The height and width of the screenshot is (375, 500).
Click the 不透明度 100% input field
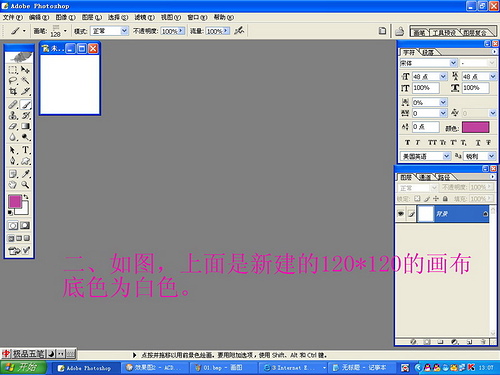173,31
